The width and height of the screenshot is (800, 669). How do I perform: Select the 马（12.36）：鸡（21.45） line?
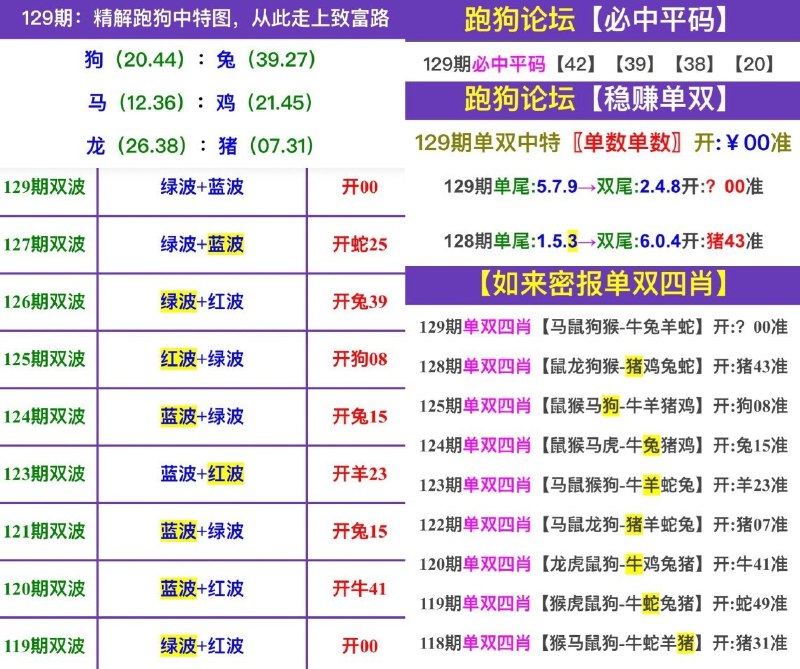tap(201, 103)
